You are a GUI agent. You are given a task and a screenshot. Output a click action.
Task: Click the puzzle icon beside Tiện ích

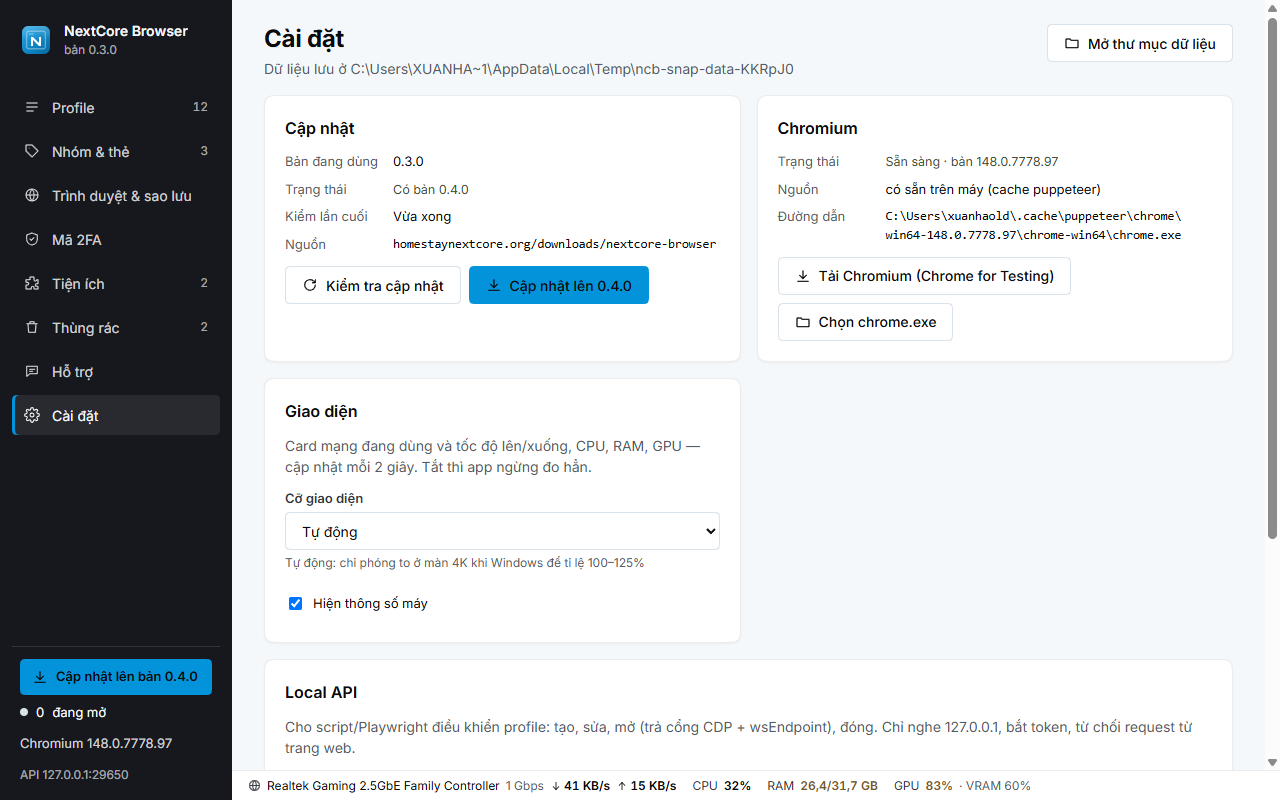click(x=32, y=284)
